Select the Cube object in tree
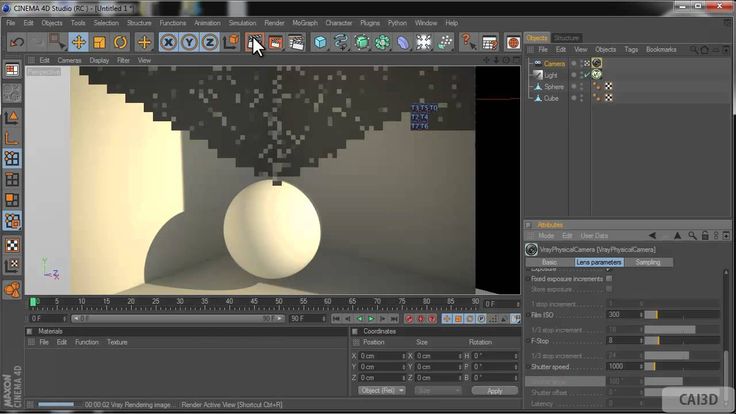Viewport: 736px width, 414px height. click(x=551, y=98)
